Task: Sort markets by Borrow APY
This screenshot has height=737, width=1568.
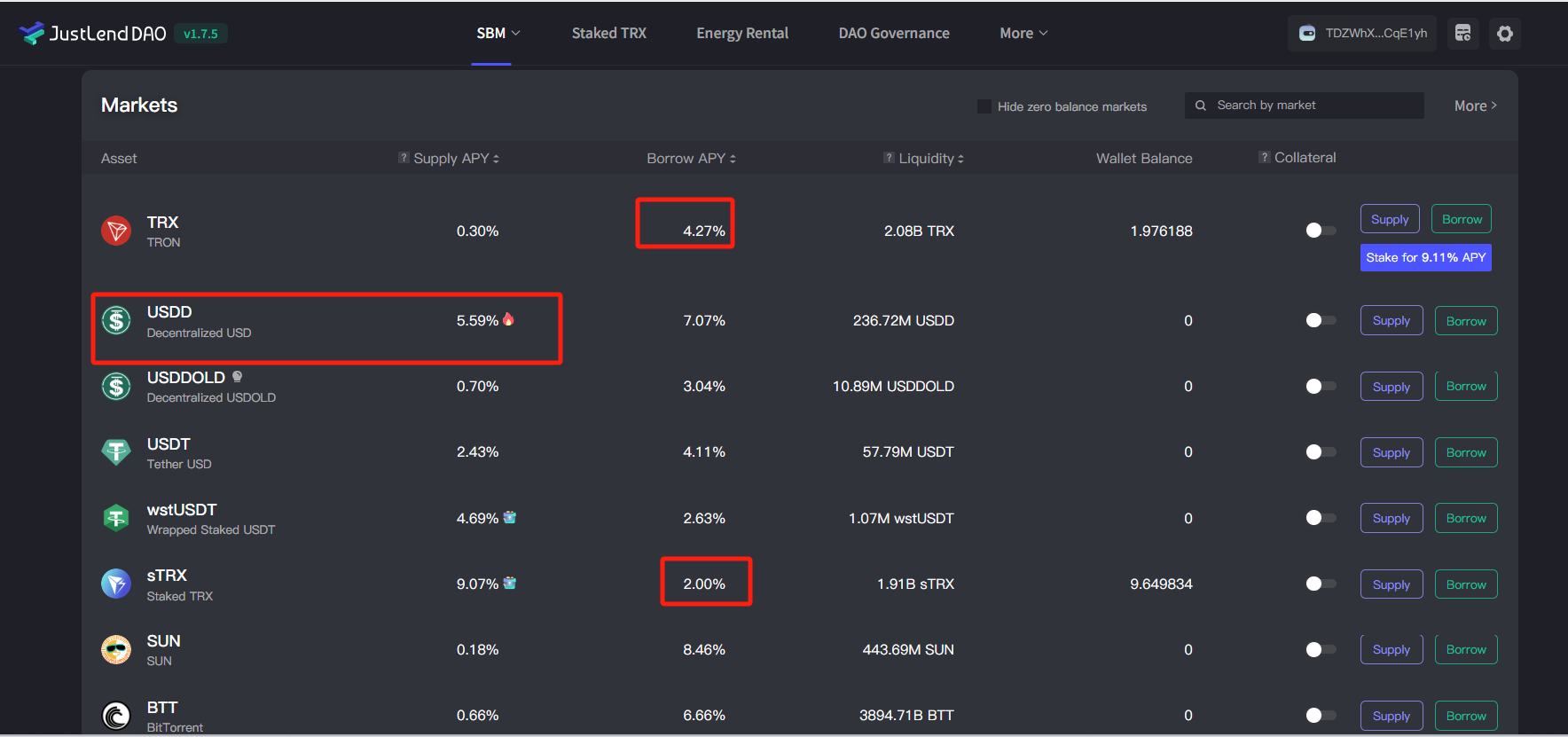Action: click(691, 159)
